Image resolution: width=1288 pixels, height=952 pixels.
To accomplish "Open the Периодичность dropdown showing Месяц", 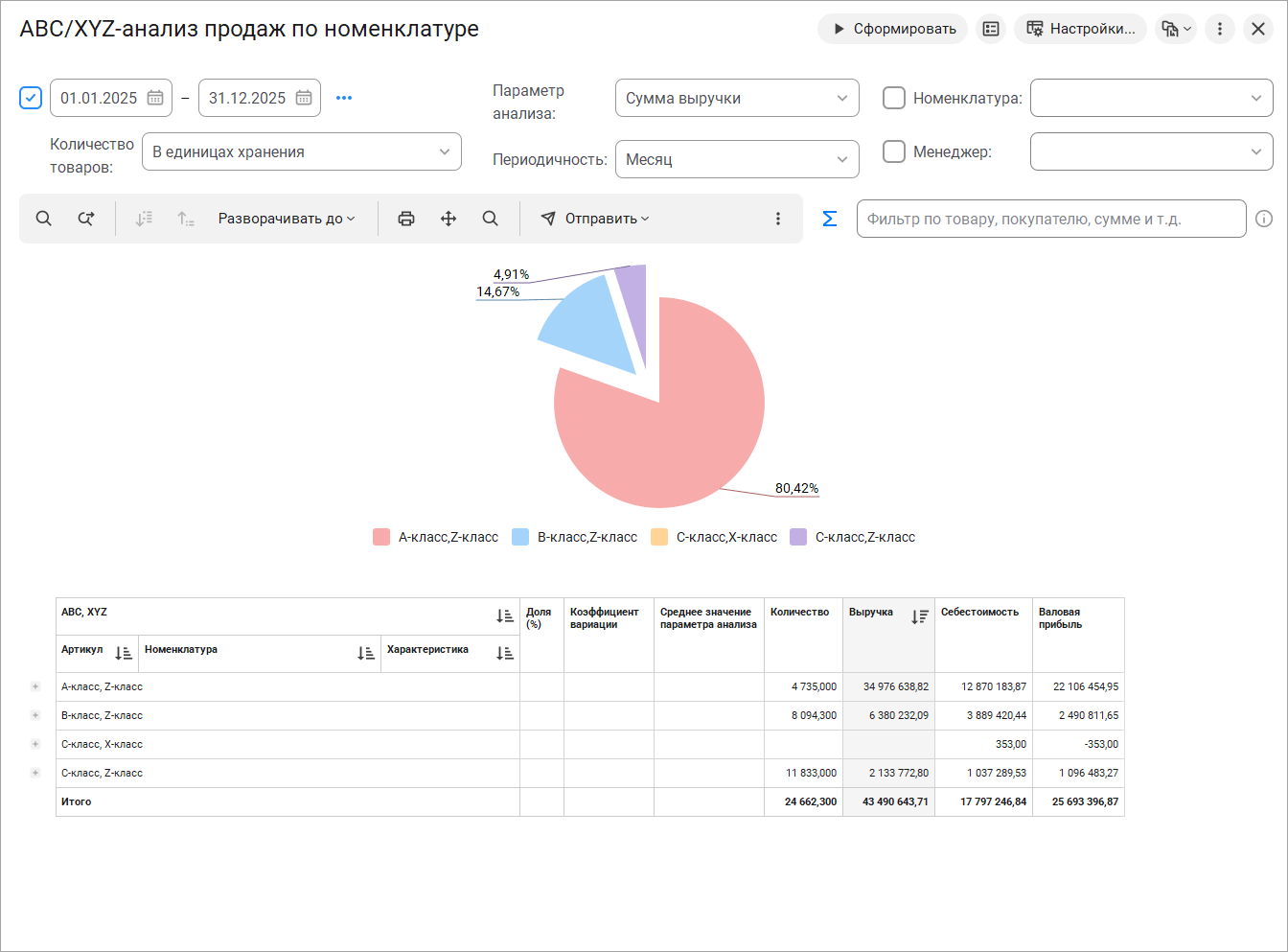I will click(x=736, y=159).
